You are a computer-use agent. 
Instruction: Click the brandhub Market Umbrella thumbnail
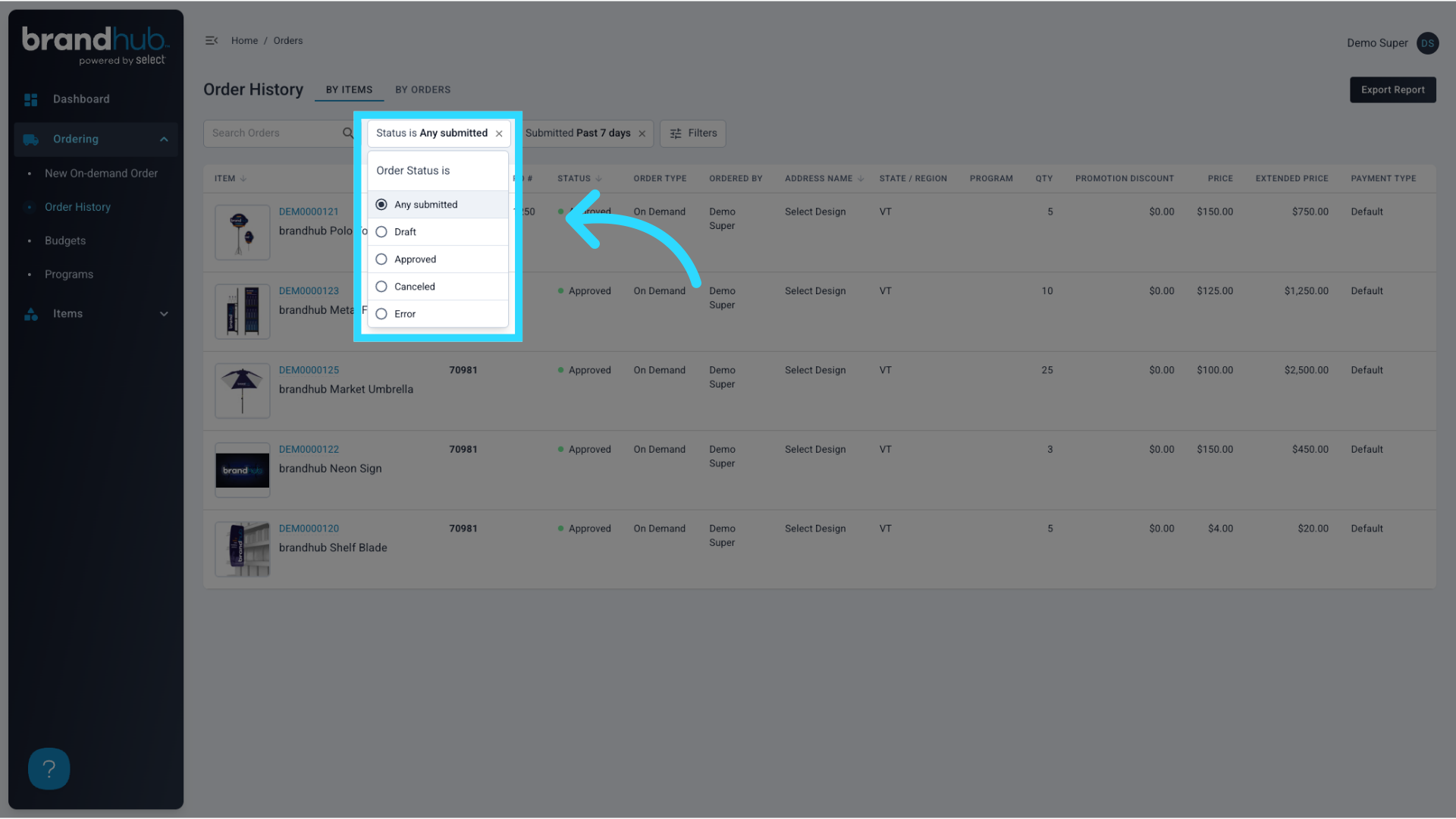pos(242,391)
